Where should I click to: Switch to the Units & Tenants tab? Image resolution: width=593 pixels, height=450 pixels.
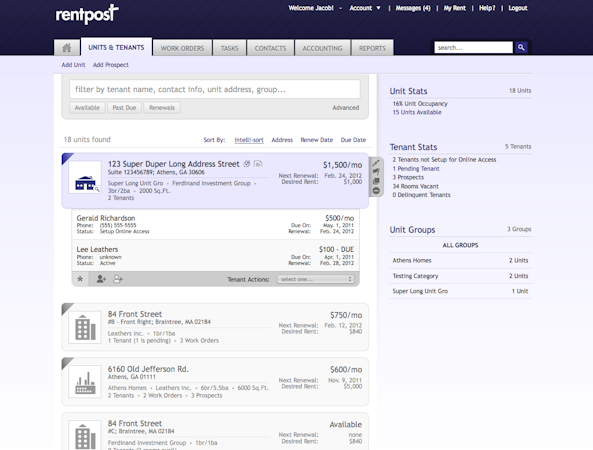116,47
